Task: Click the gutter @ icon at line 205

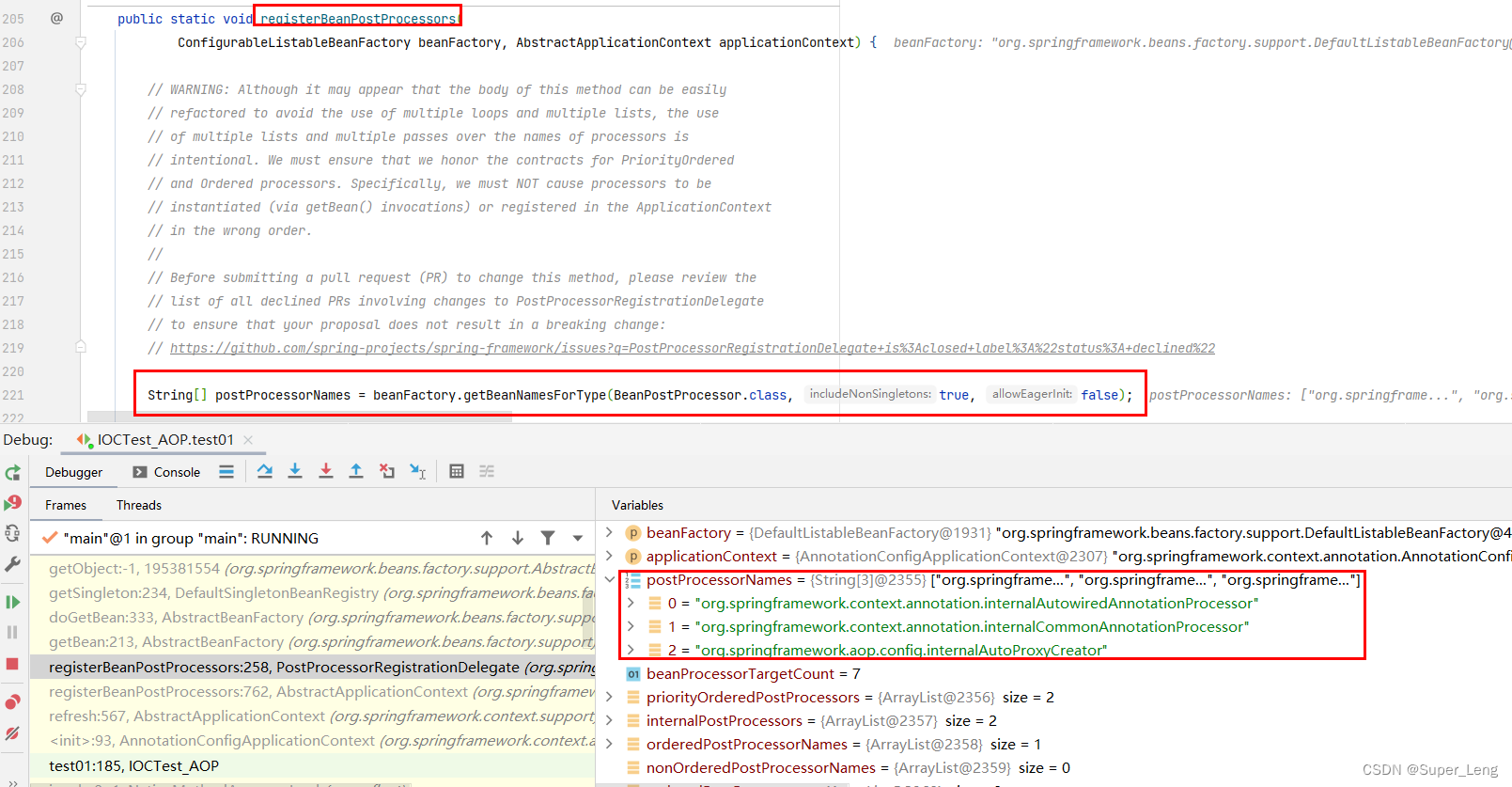Action: [56, 18]
